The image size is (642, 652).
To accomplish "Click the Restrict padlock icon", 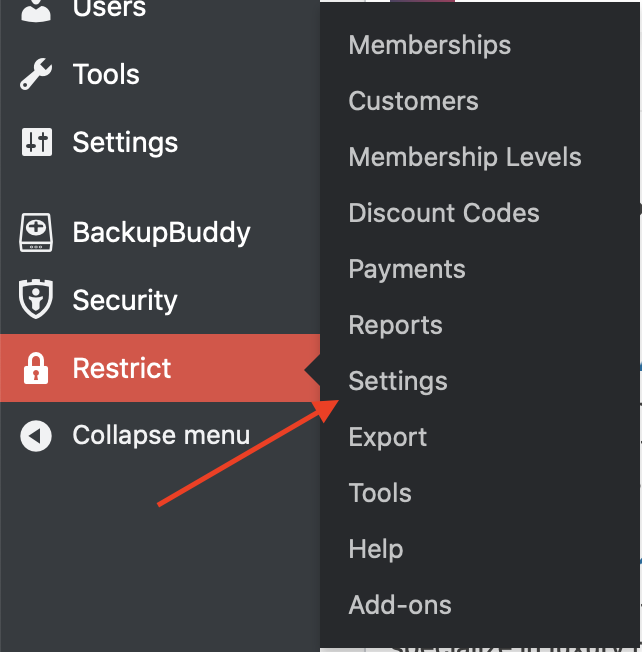I will (x=36, y=368).
